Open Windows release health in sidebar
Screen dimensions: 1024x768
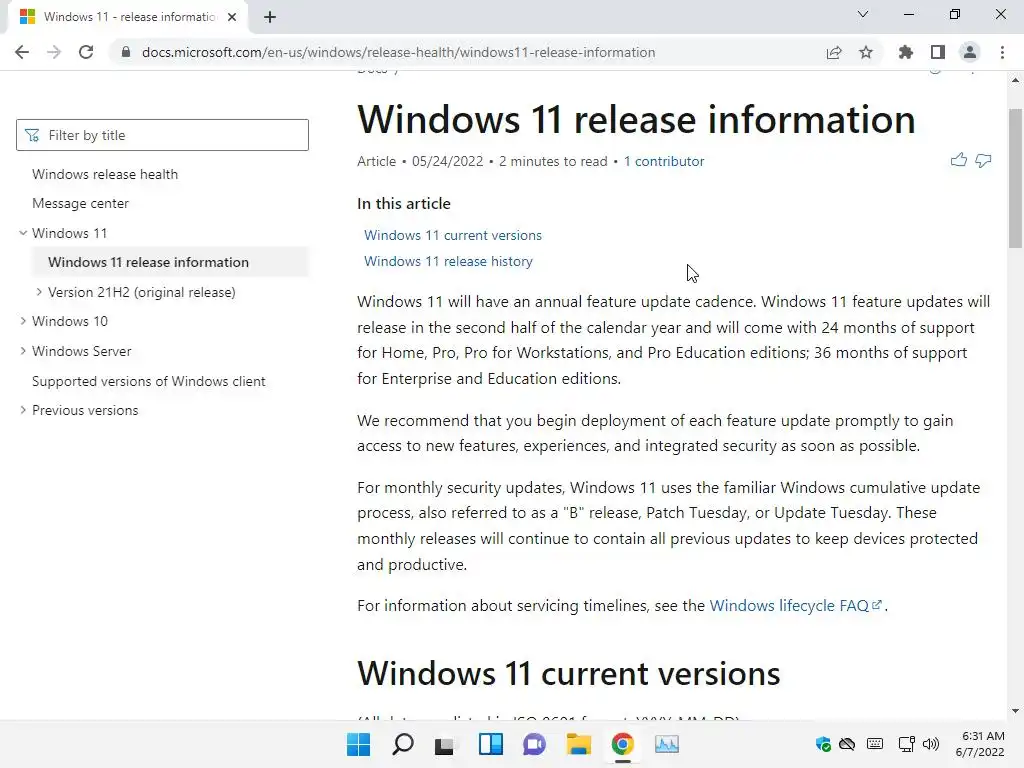[x=104, y=174]
